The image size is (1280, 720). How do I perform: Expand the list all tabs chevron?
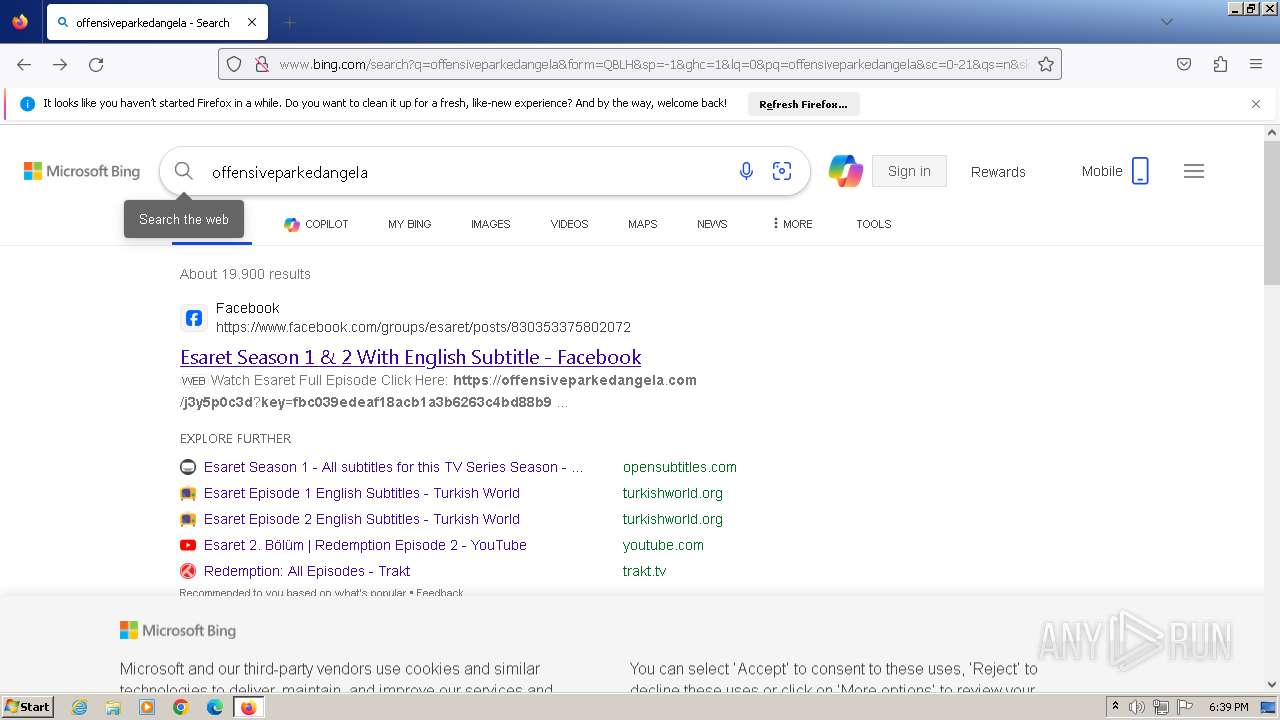1166,22
